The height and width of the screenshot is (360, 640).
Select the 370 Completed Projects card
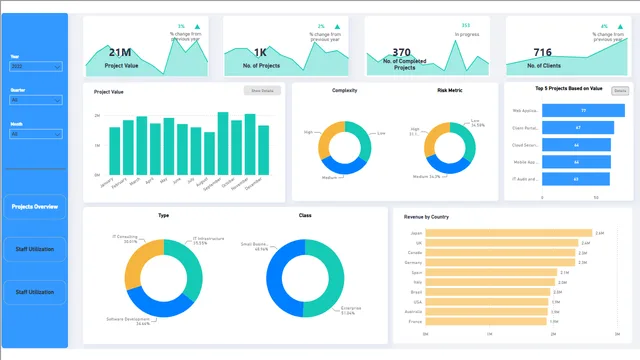427,46
